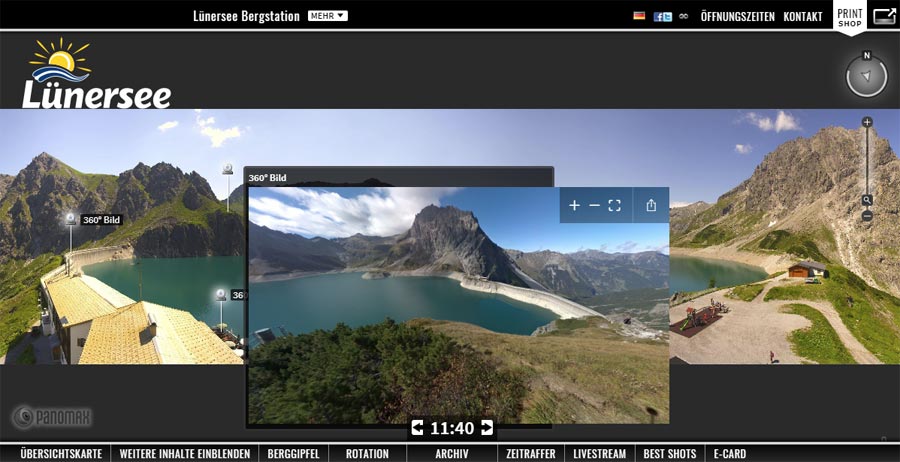Click the webcam hotspot pin above popup
The height and width of the screenshot is (462, 900).
point(228,169)
